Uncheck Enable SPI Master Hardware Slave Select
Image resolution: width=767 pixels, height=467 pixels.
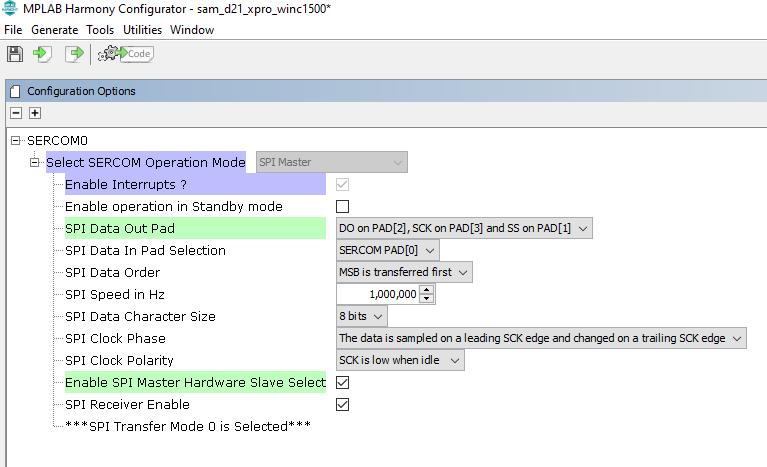(342, 382)
